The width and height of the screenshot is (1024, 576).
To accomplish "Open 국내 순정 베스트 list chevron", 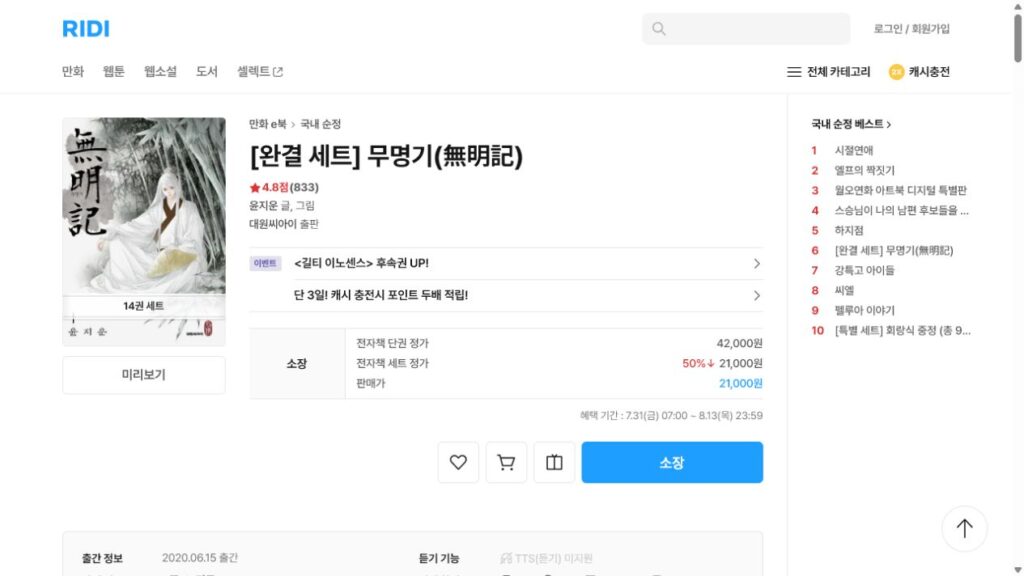I will 889,124.
